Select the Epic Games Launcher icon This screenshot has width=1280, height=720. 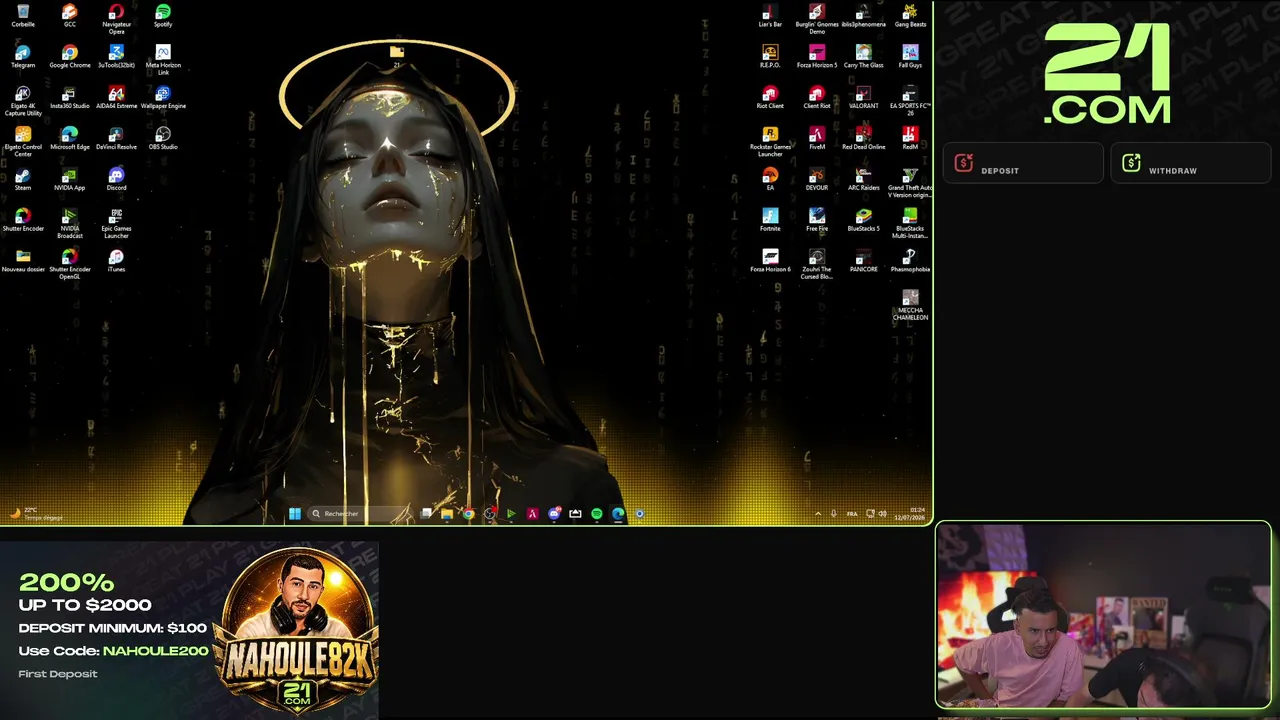(117, 224)
